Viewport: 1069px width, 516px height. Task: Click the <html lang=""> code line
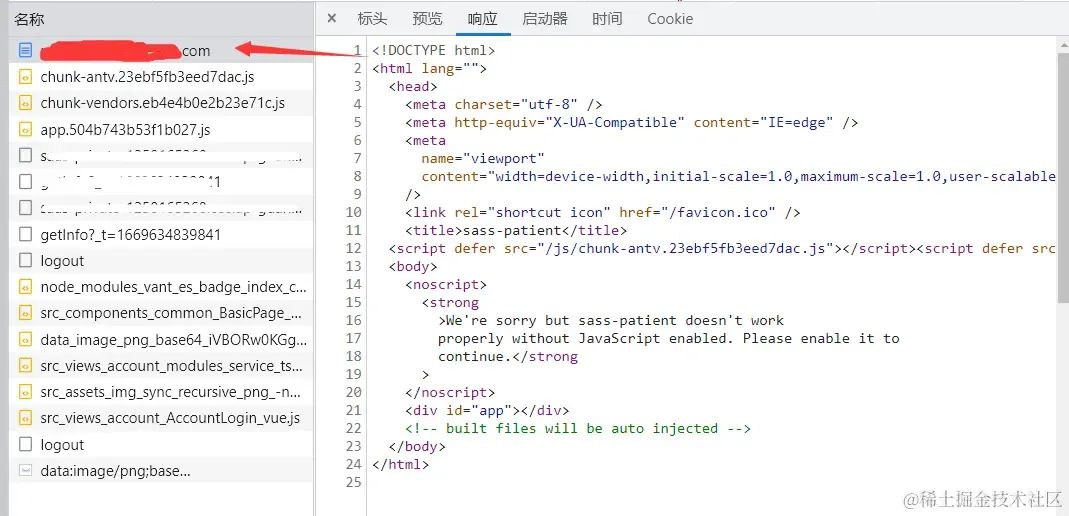[x=430, y=68]
